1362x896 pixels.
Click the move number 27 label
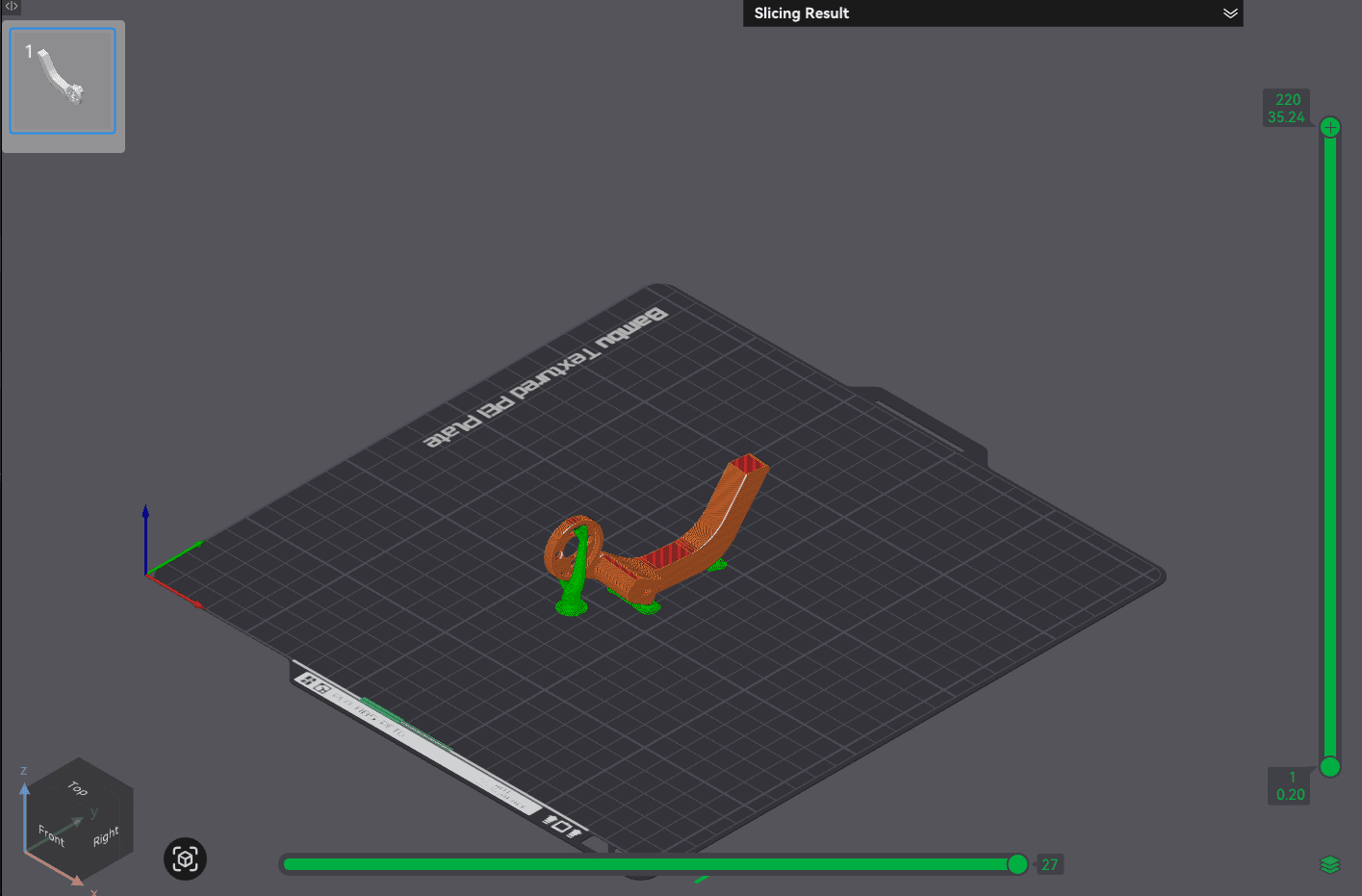pos(1049,864)
